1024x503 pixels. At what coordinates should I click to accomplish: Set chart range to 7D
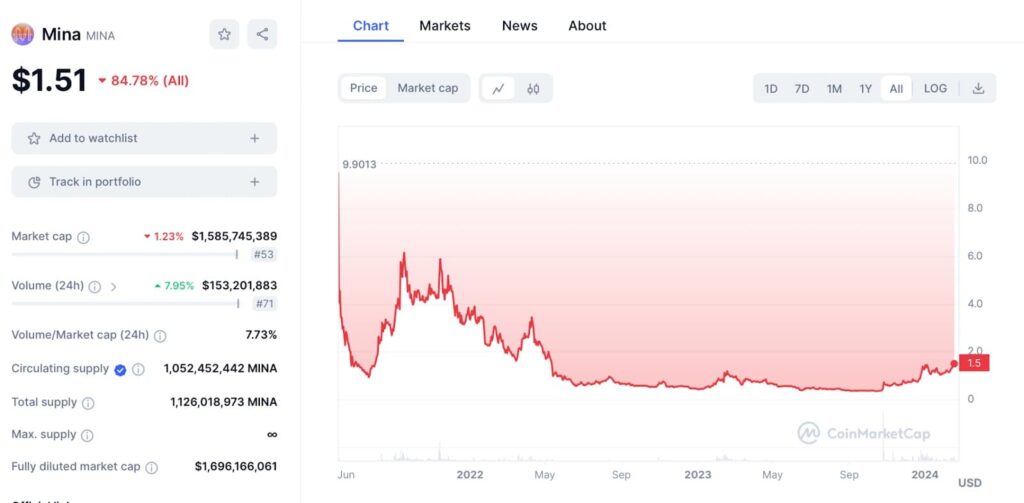(802, 88)
